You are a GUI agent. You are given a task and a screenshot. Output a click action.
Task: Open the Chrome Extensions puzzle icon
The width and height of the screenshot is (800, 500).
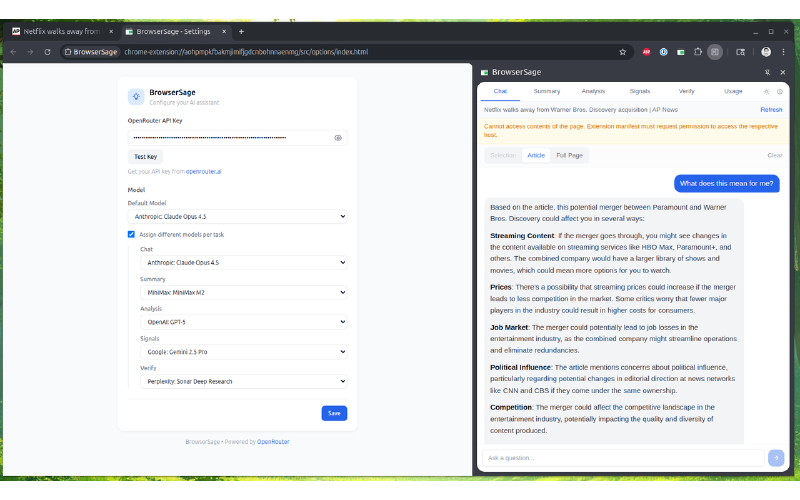[x=697, y=51]
